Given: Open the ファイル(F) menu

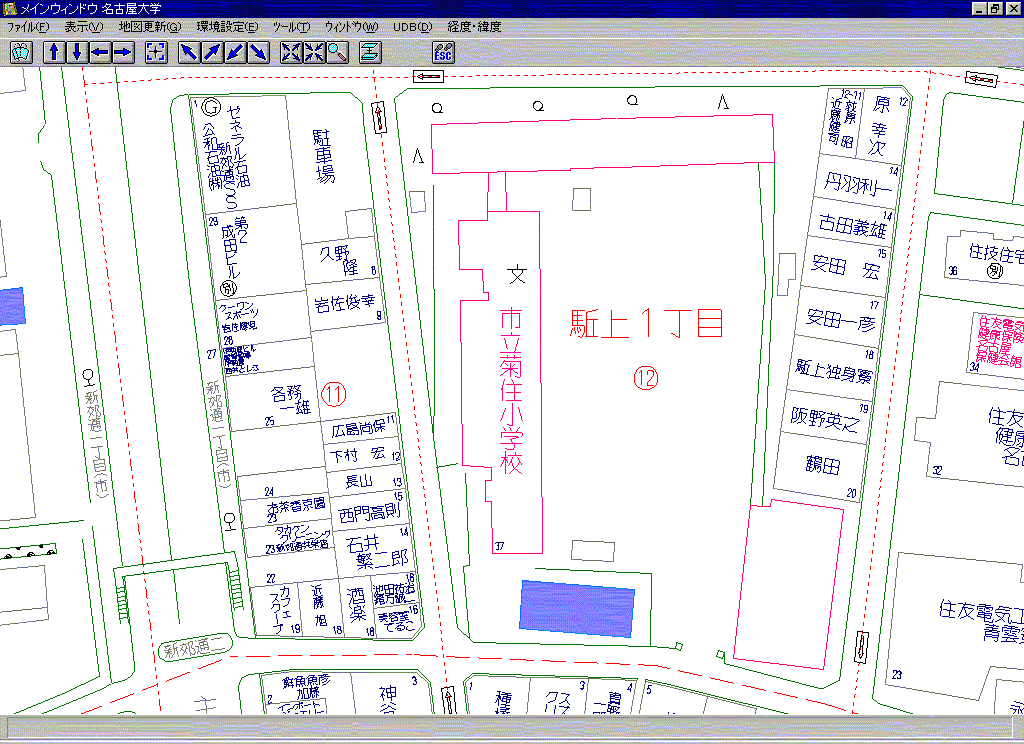Looking at the screenshot, I should (x=28, y=27).
